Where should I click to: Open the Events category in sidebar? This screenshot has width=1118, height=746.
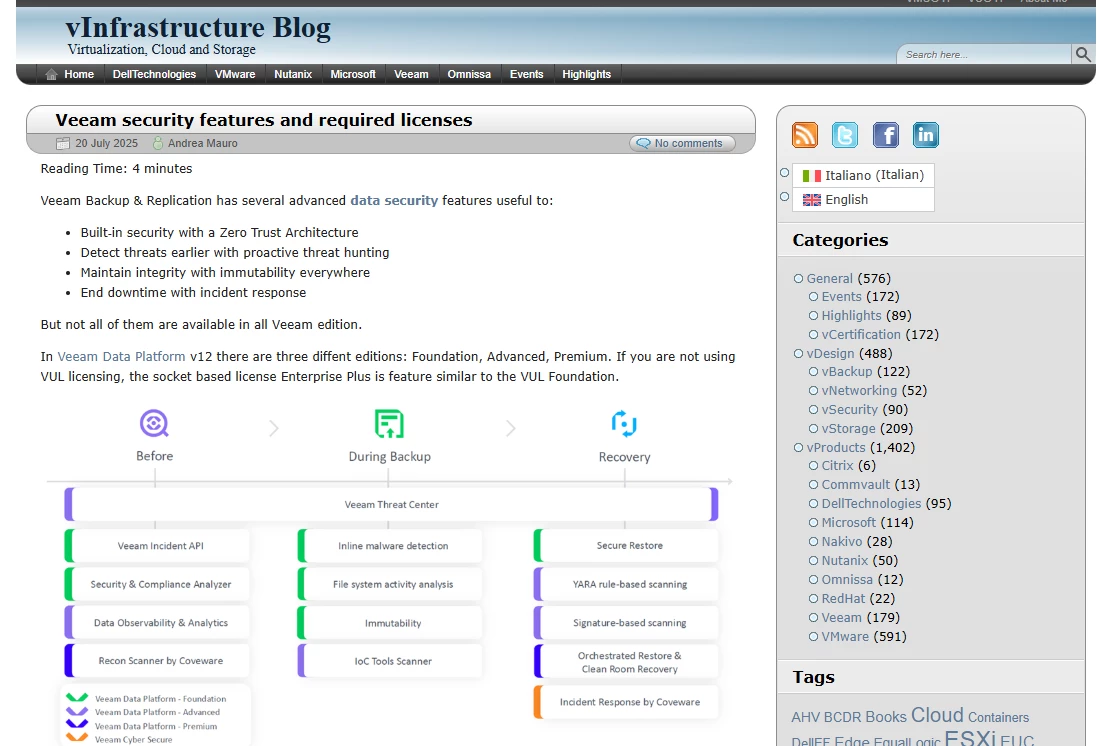point(841,297)
